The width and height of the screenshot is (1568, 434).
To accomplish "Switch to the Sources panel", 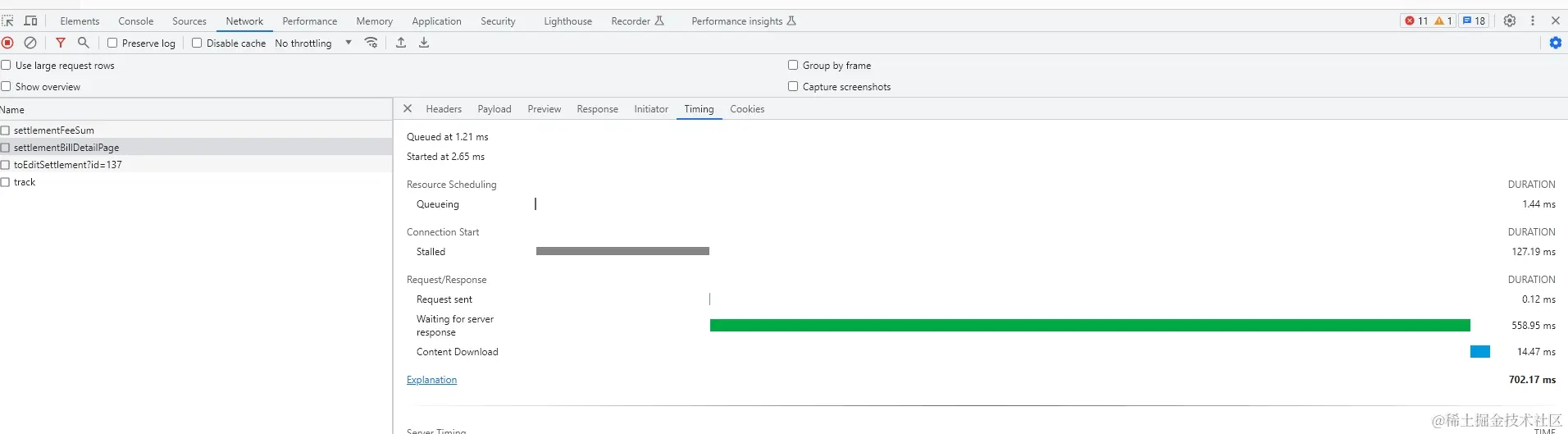I will point(189,21).
